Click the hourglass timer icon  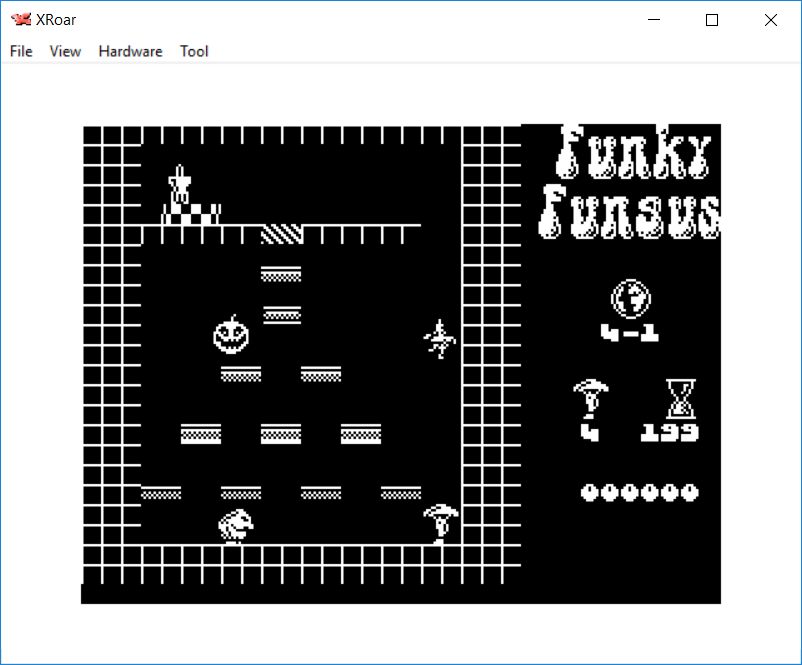tap(680, 398)
